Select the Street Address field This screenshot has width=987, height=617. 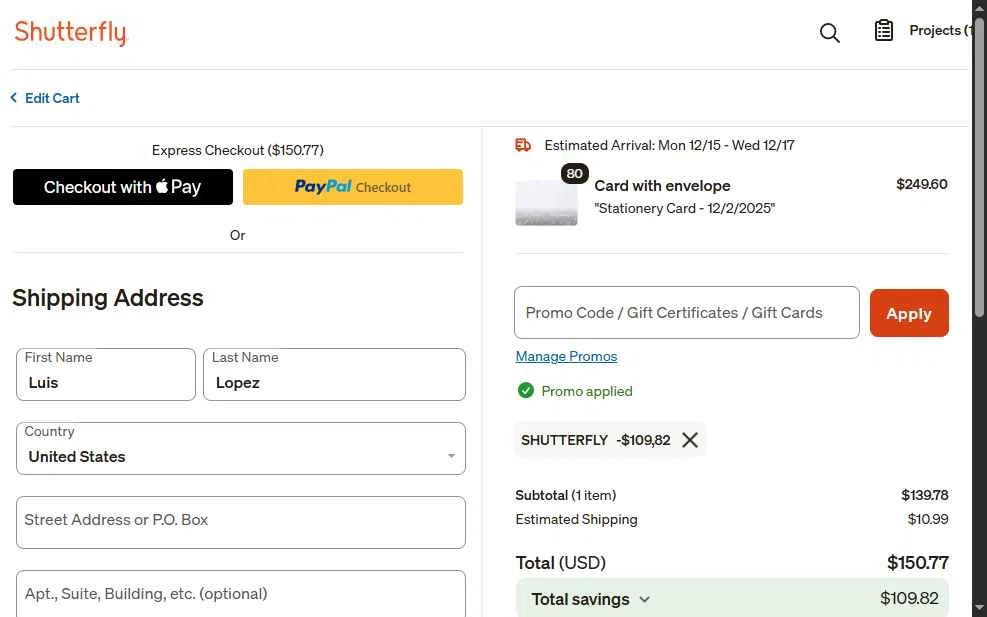(240, 522)
